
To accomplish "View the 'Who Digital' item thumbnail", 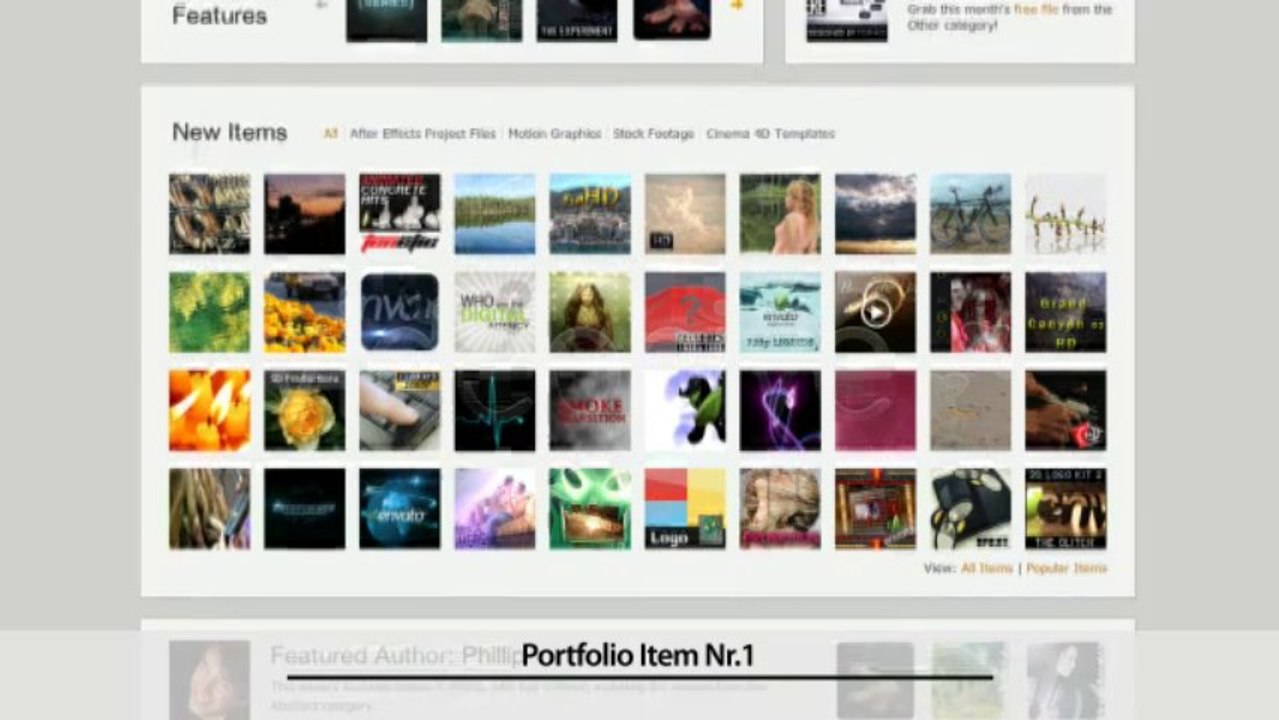I will pyautogui.click(x=495, y=312).
